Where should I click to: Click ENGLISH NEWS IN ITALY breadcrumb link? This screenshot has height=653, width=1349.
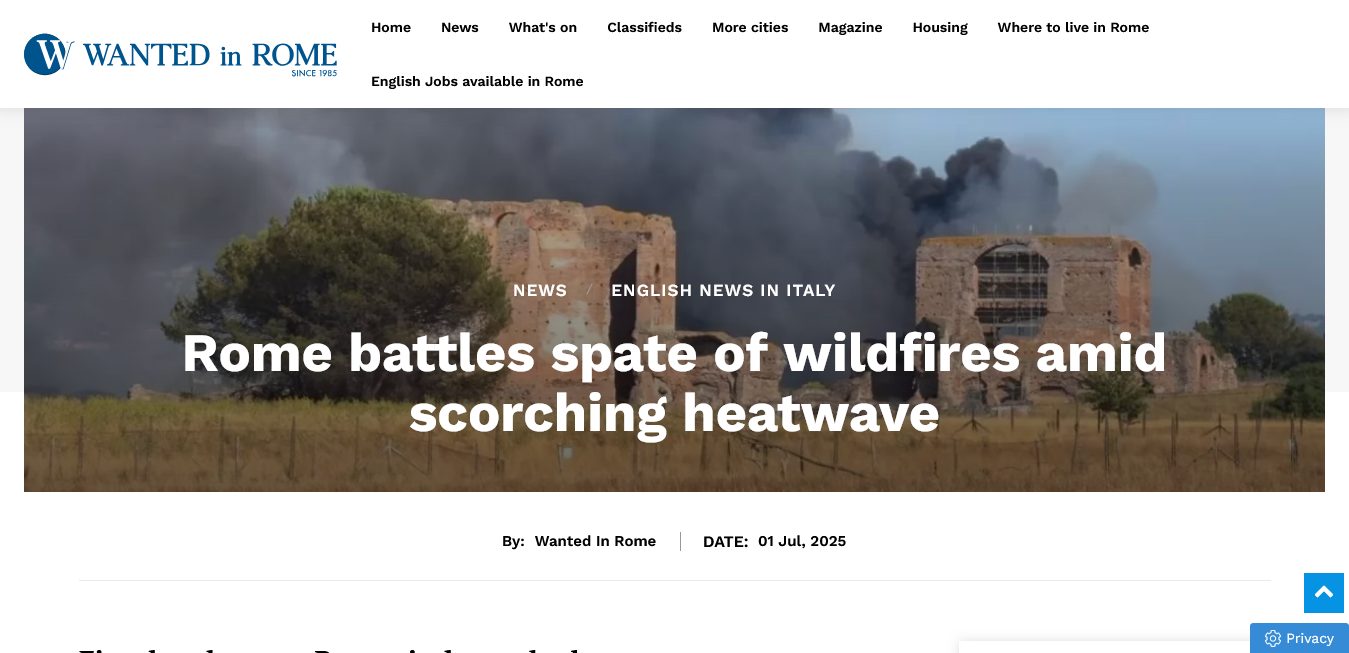(723, 290)
